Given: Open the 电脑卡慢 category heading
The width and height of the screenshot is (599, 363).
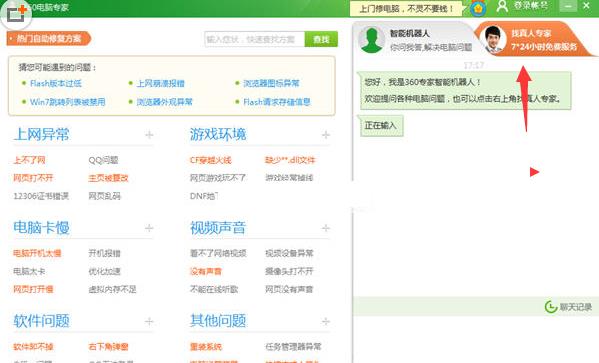Looking at the screenshot, I should click(41, 227).
